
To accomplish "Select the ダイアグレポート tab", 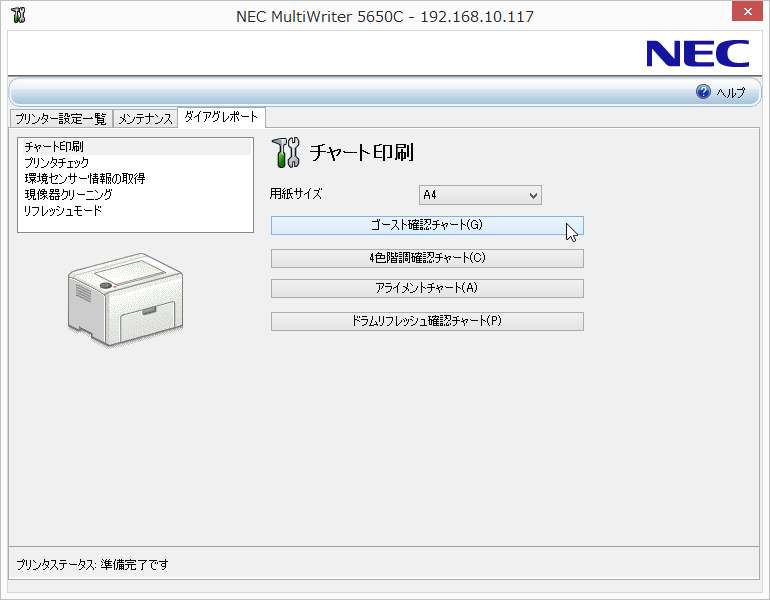I will point(221,117).
